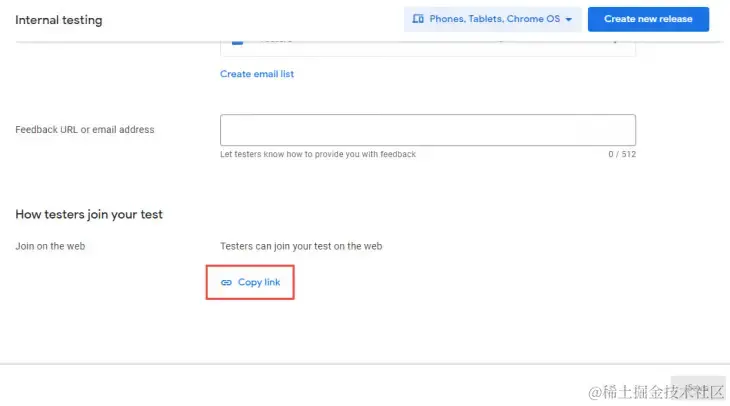Click 'Testers can join your test on the web' text
730x406 pixels.
click(x=301, y=246)
